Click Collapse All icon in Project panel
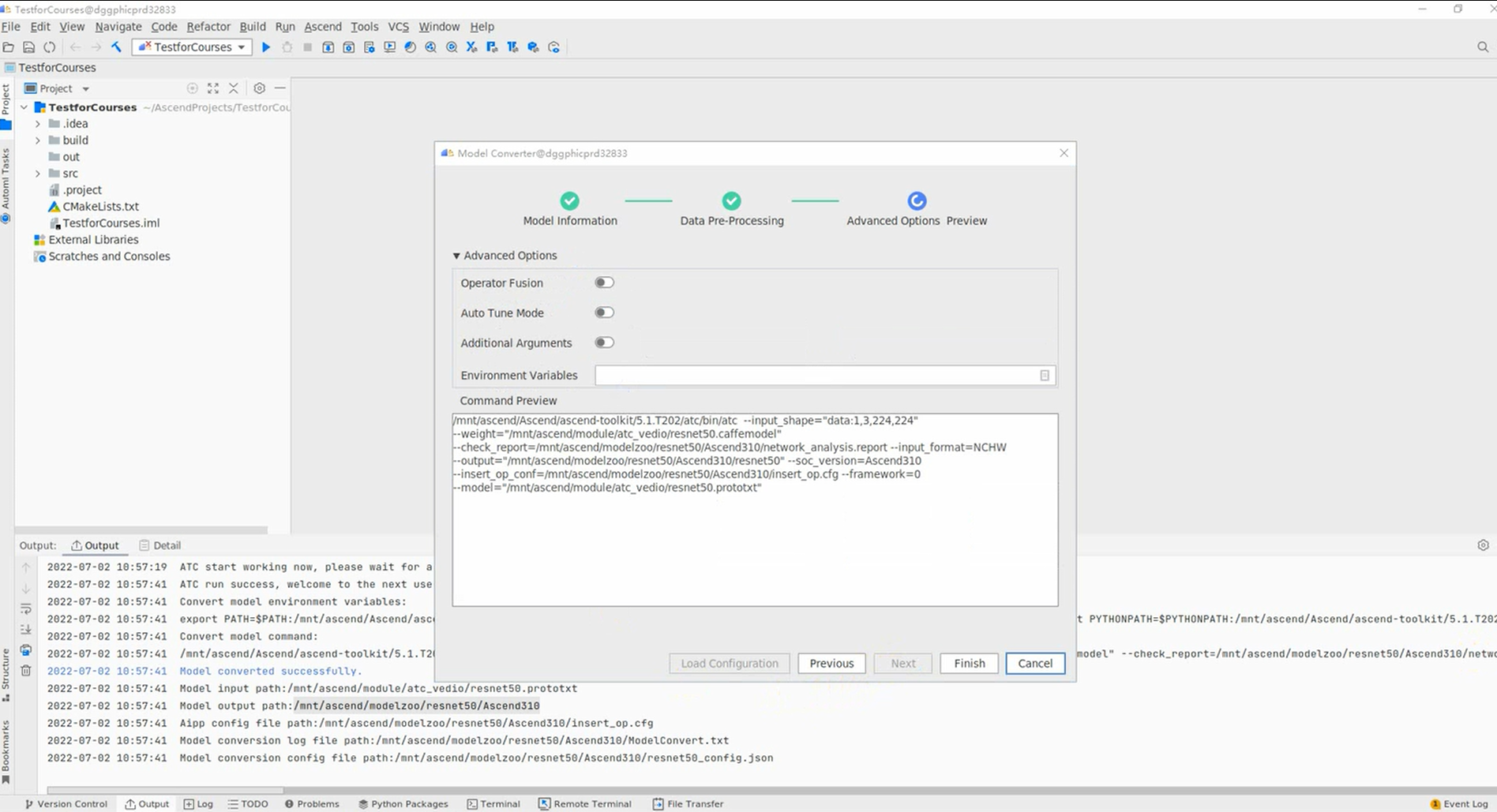Screen dimensions: 1497x812 point(234,88)
